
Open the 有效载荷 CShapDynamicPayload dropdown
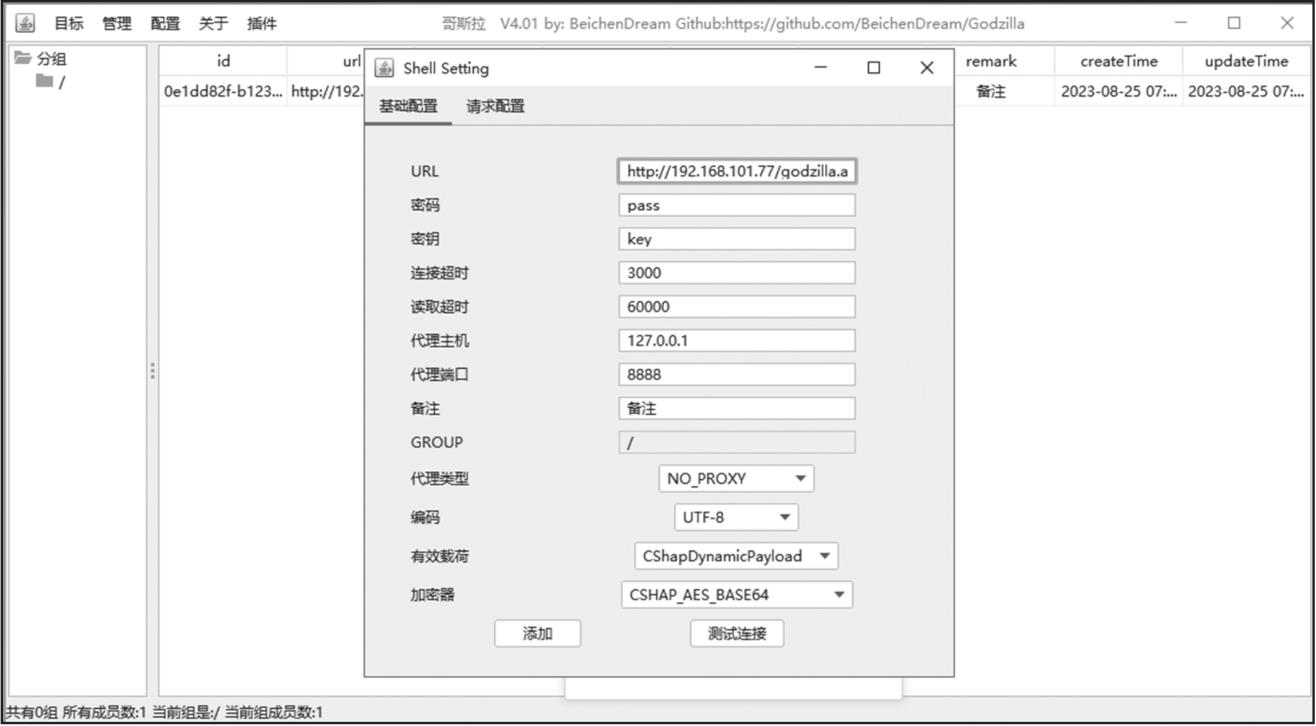point(737,556)
